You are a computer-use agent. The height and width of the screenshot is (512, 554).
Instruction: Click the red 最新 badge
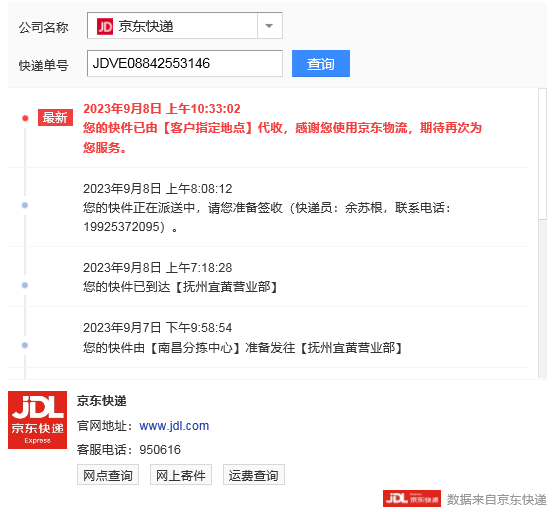[55, 118]
